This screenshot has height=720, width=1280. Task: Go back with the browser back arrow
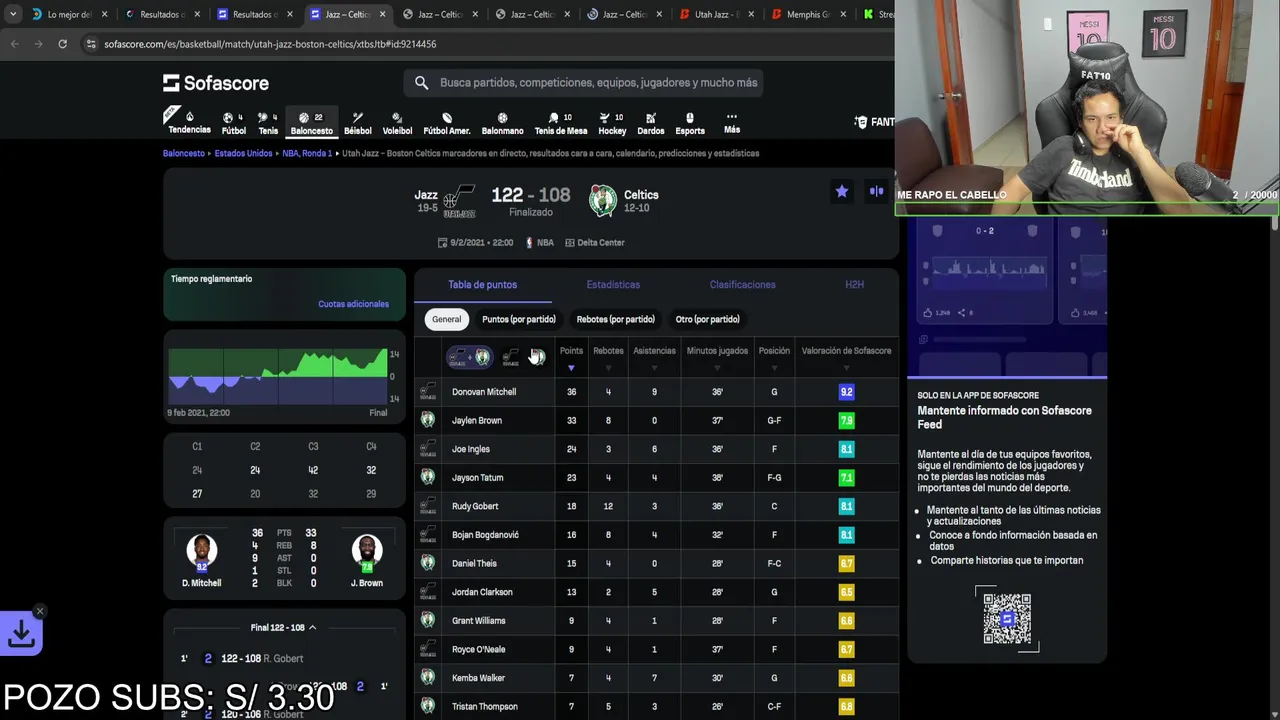[14, 44]
